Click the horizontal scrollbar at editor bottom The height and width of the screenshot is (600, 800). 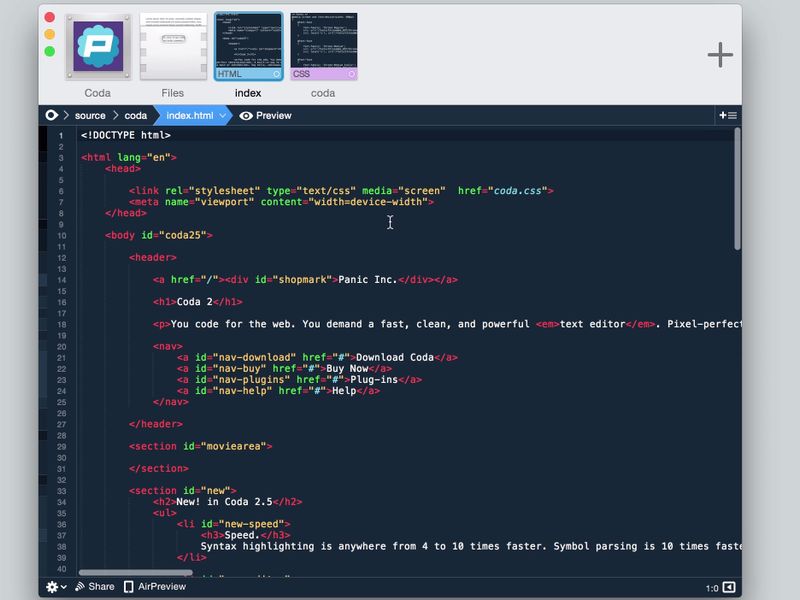point(136,572)
